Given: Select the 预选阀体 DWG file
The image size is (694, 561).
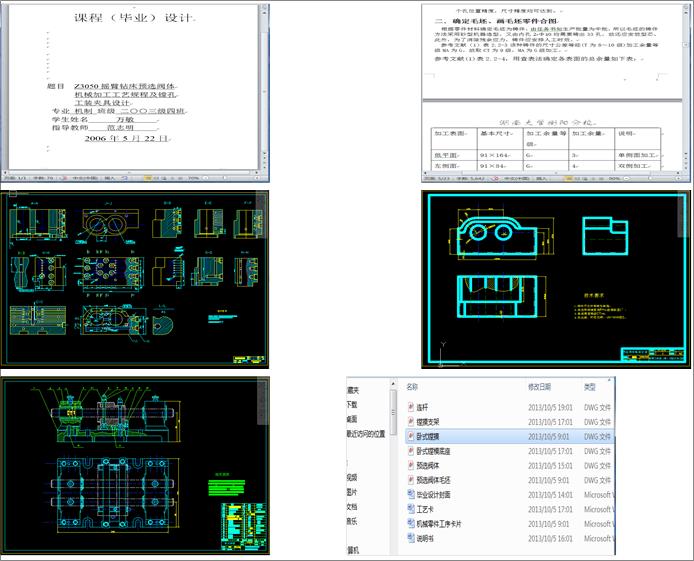Looking at the screenshot, I should 509,465.
